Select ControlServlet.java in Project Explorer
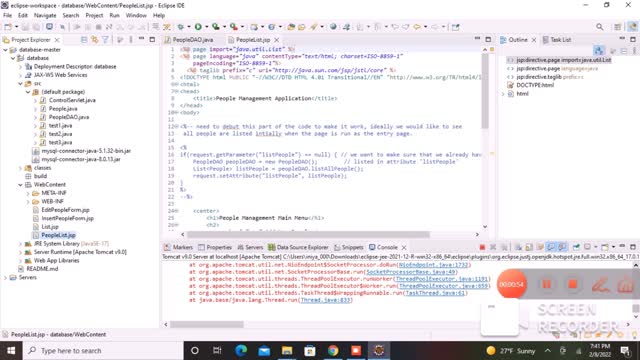The height and width of the screenshot is (360, 640). pyautogui.click(x=72, y=100)
